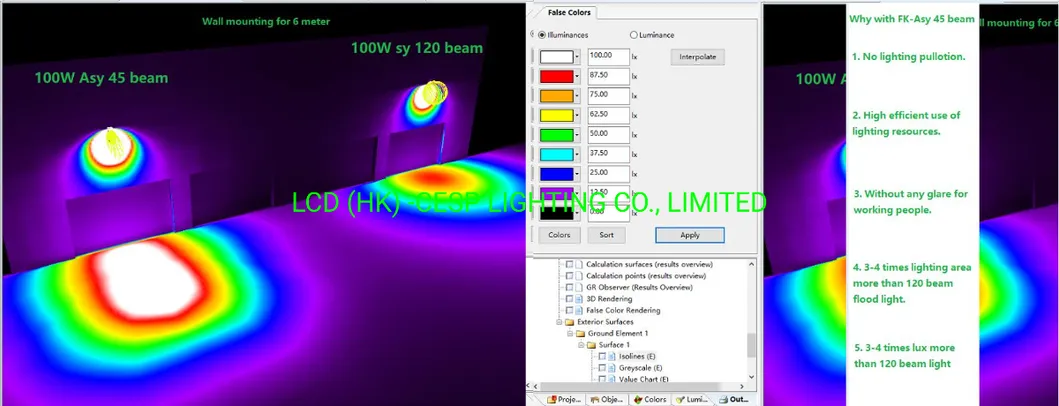1059x406 pixels.
Task: Tick the Greyscale (E) checkbox
Action: click(x=602, y=367)
